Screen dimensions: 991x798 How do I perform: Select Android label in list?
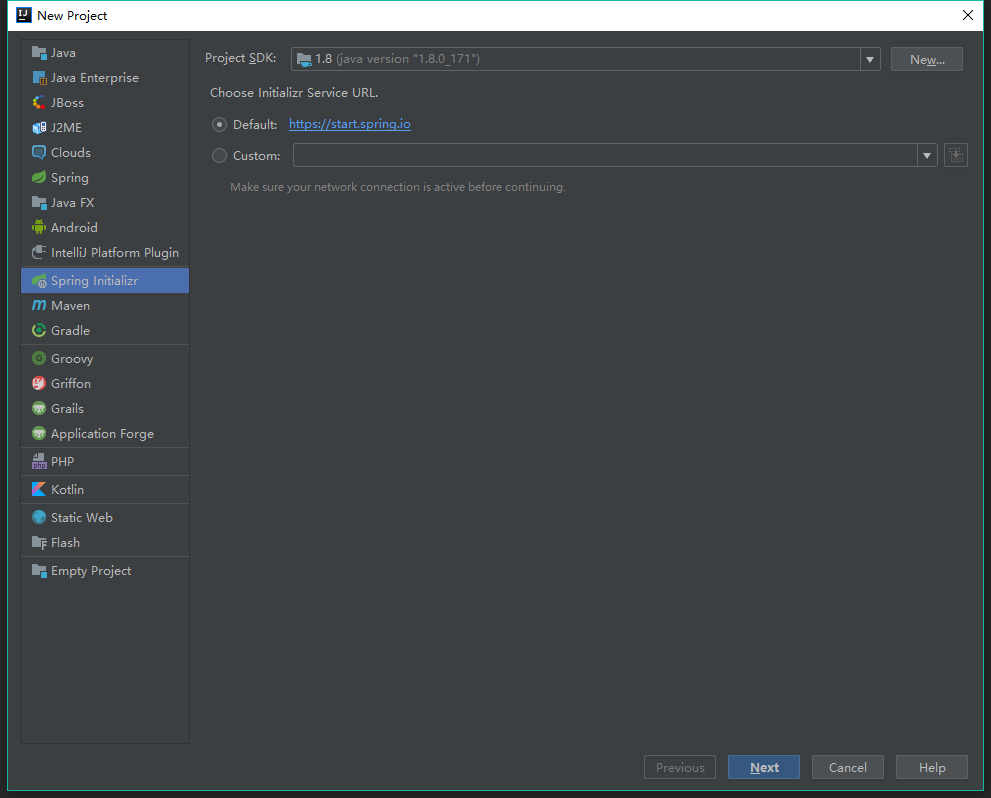click(x=74, y=227)
